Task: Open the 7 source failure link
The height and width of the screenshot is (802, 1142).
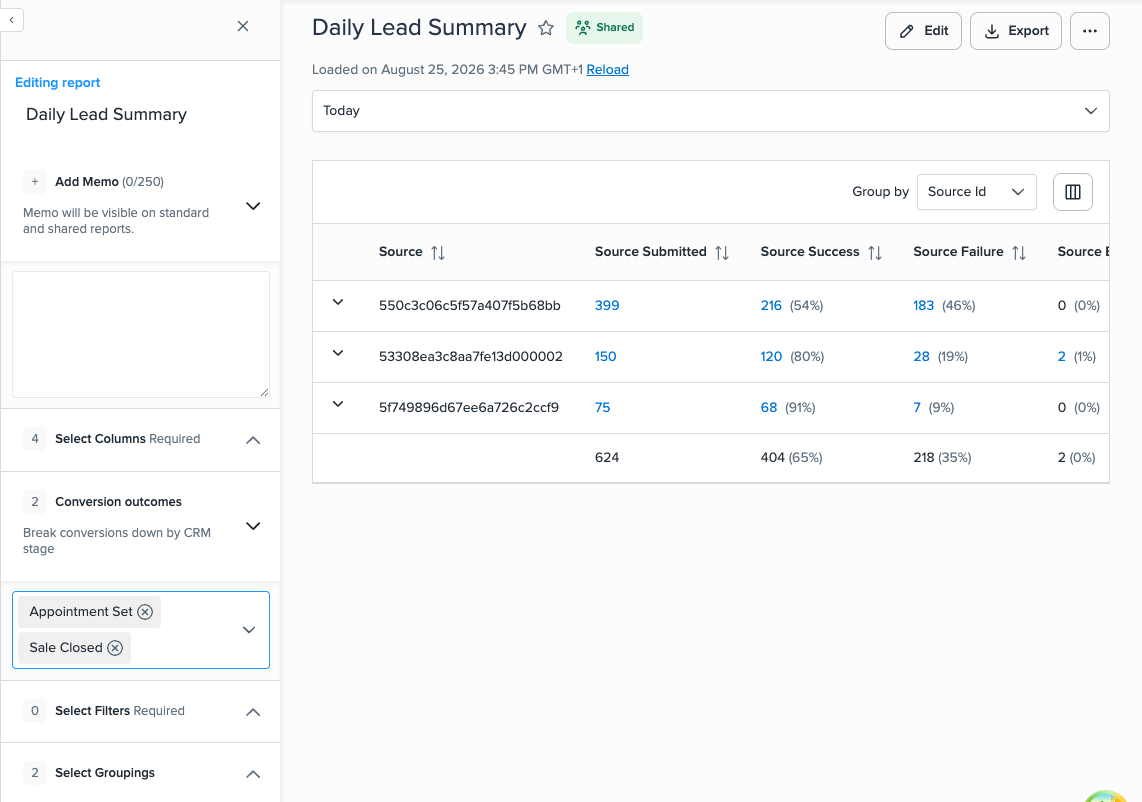Action: click(x=917, y=408)
